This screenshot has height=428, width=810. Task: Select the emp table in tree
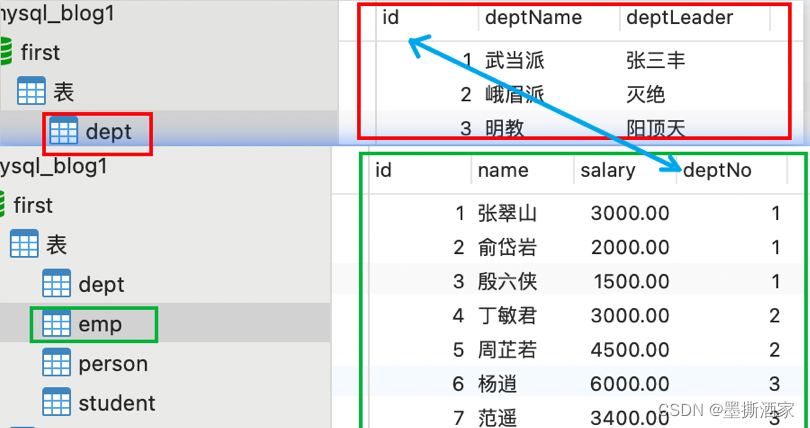(100, 324)
